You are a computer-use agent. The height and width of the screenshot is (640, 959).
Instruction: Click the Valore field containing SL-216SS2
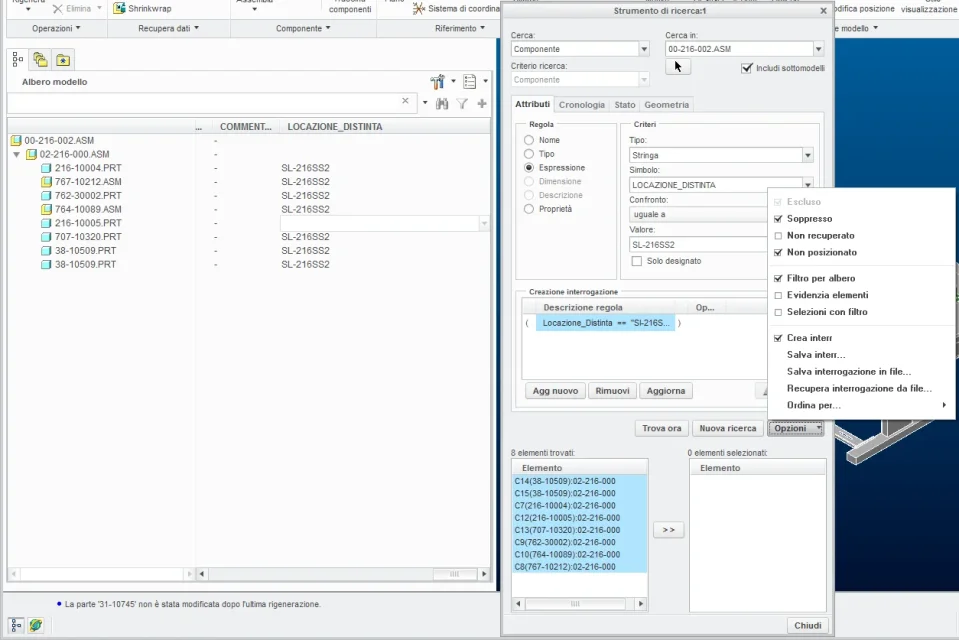(697, 245)
